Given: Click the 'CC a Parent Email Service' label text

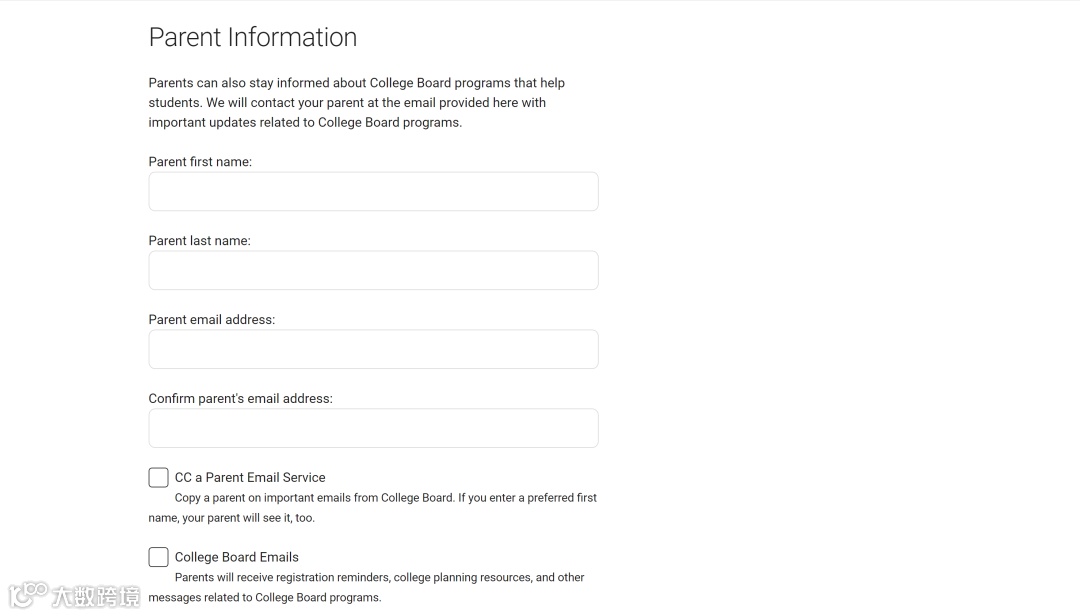Looking at the screenshot, I should click(250, 478).
